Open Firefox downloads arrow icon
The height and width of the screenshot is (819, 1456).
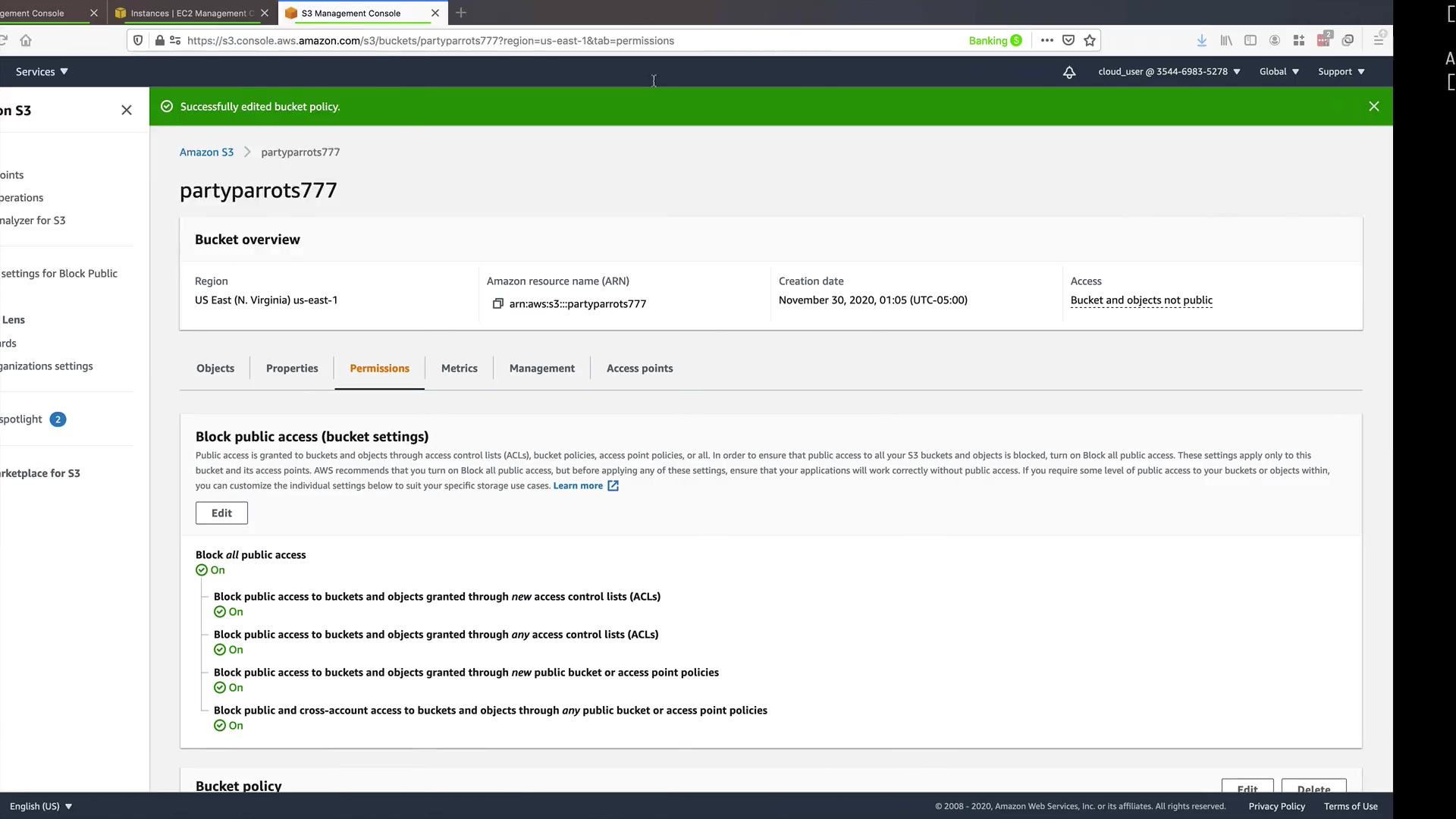tap(1201, 41)
